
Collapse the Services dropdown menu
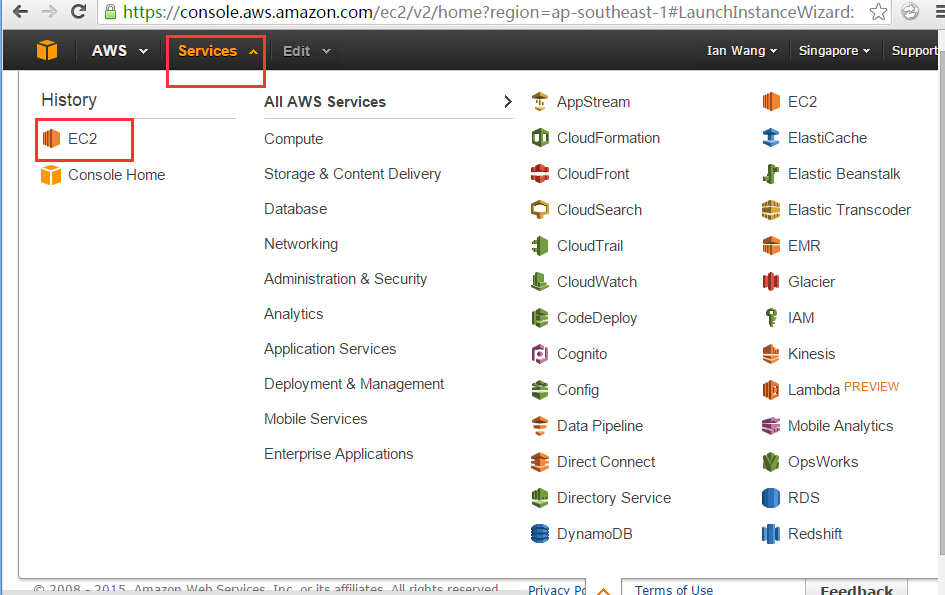(x=218, y=51)
